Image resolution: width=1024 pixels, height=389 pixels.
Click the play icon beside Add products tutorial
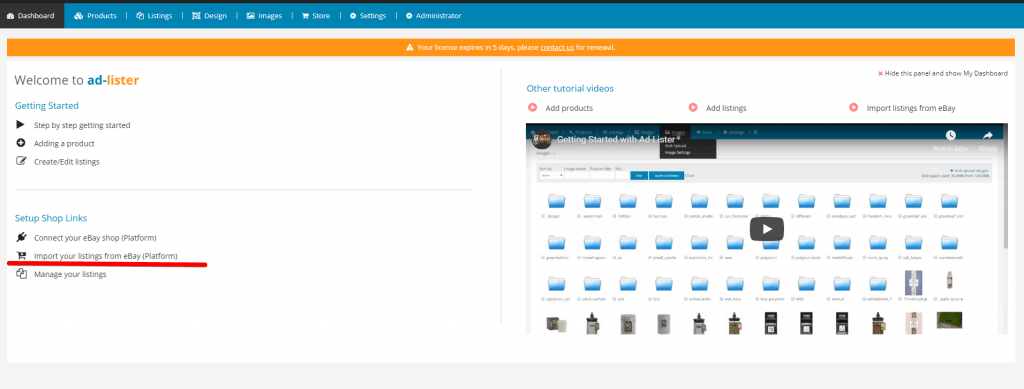coord(532,108)
